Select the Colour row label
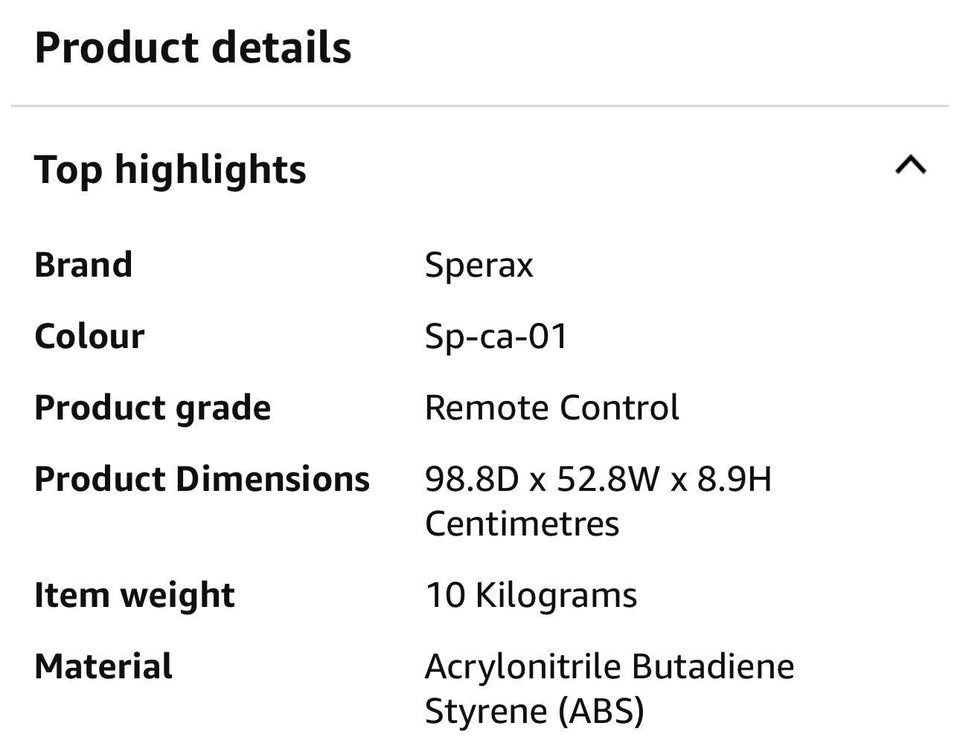This screenshot has width=960, height=749. pyautogui.click(x=89, y=336)
